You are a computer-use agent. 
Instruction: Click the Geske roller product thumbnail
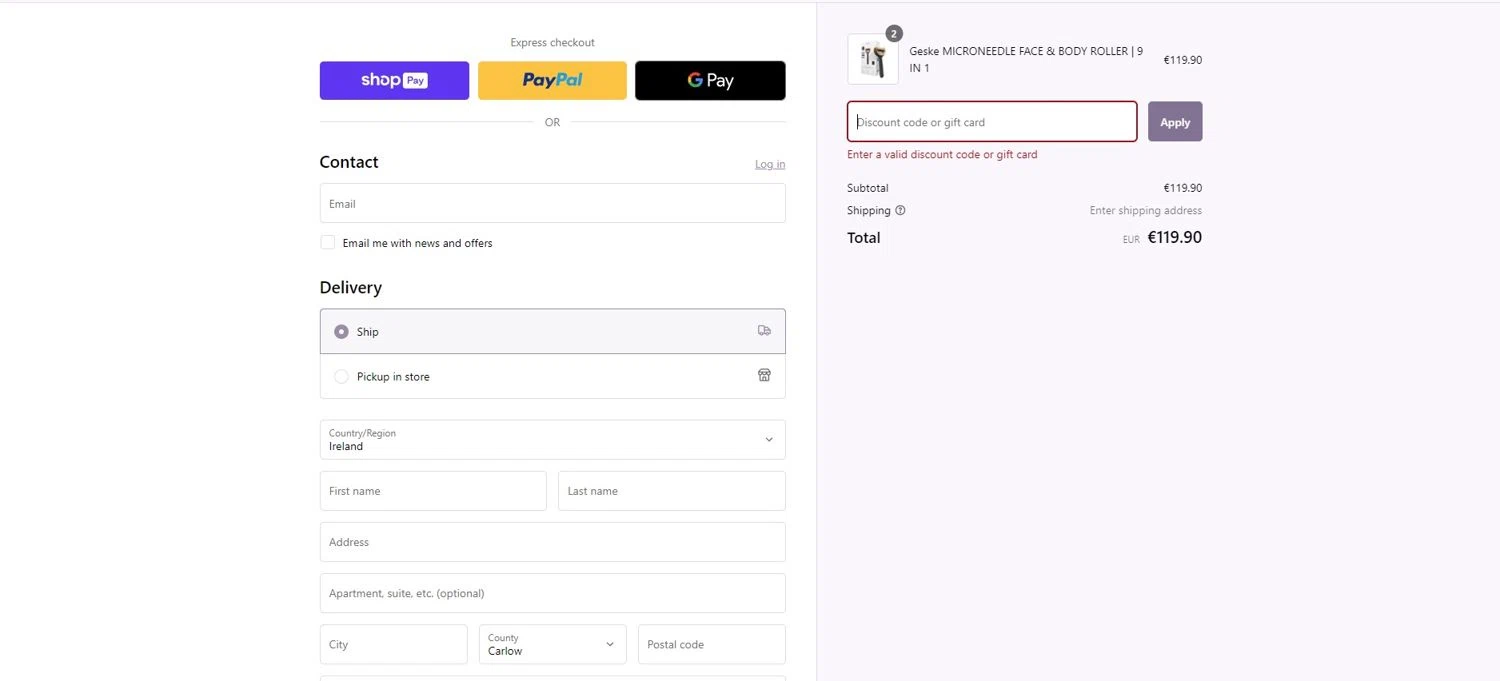[872, 60]
